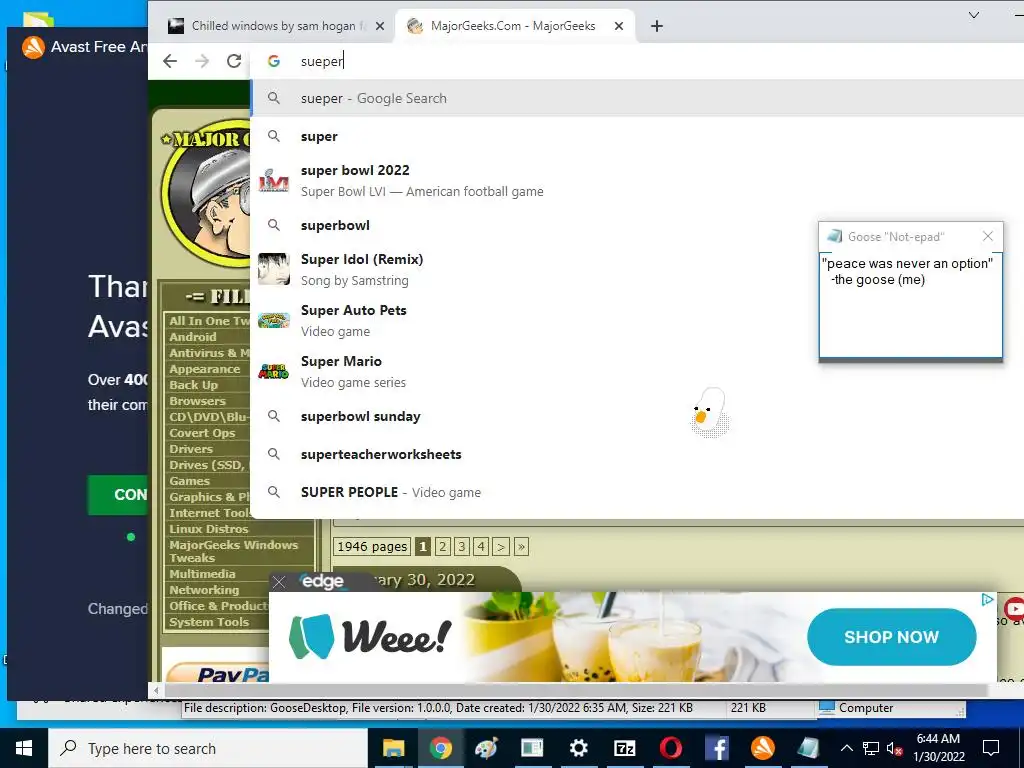The image size is (1024, 768).
Task: Click the Super Auto Pets game thumbnail
Action: pos(274,320)
